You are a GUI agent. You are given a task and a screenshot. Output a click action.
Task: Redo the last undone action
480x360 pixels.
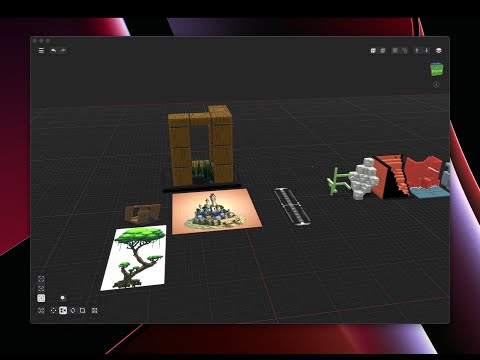[x=63, y=51]
